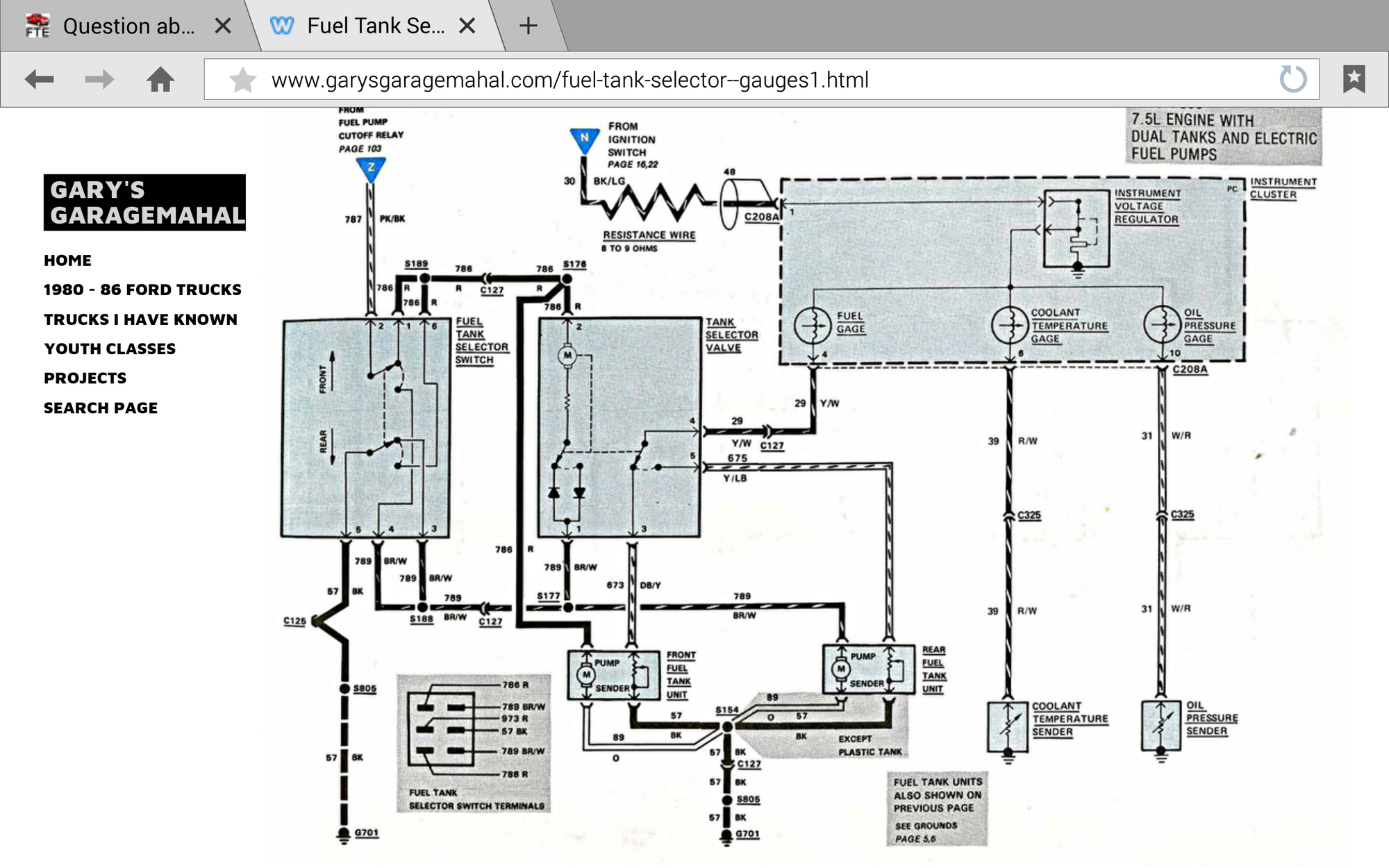The width and height of the screenshot is (1389, 868).
Task: Click the browser back navigation arrow
Action: (x=40, y=78)
